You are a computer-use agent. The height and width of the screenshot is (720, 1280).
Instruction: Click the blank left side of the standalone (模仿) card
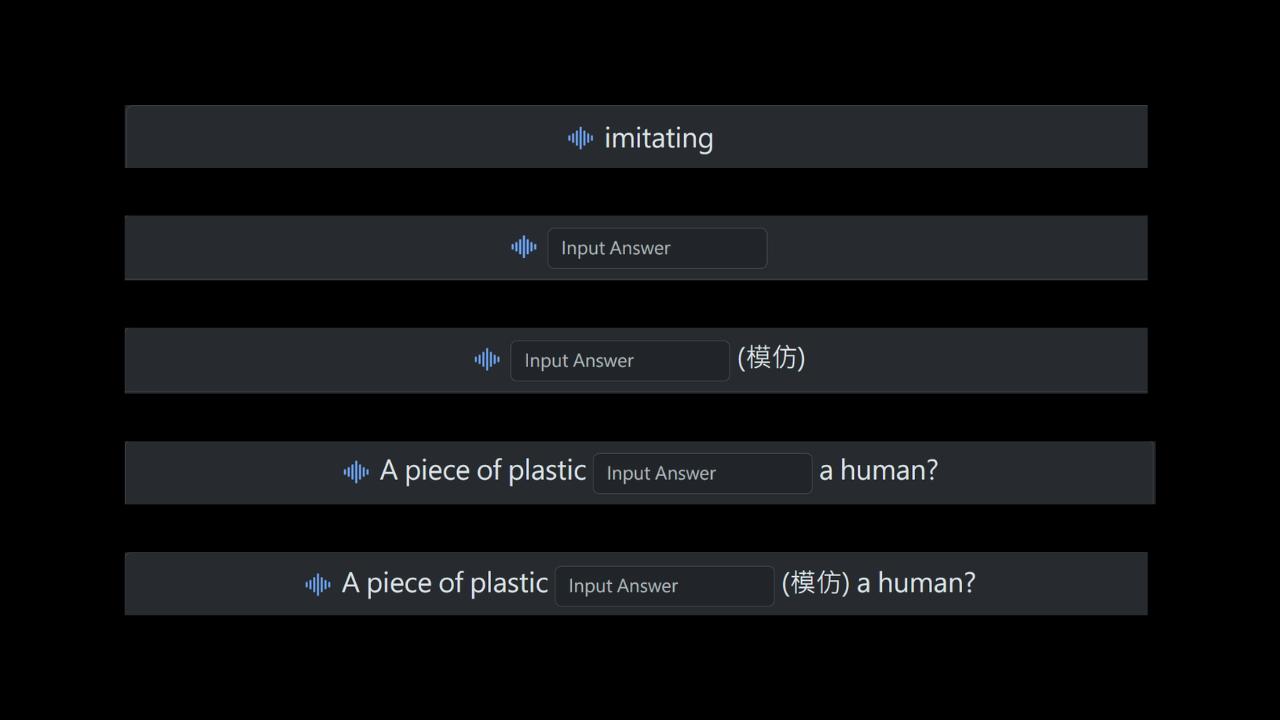point(300,360)
